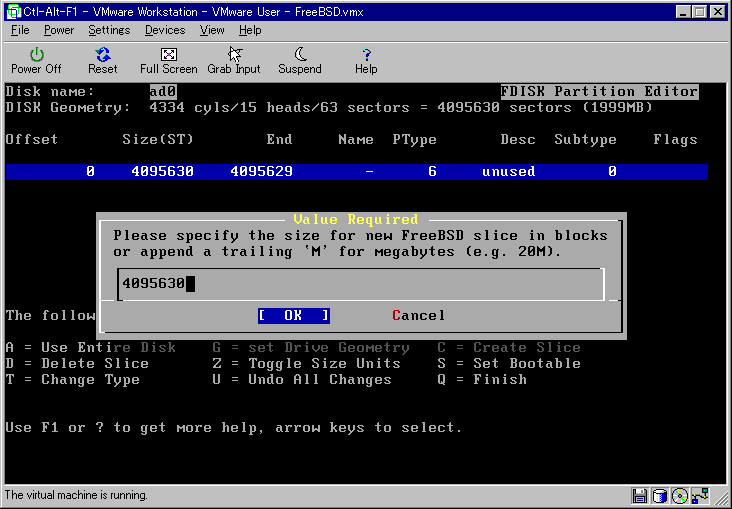Click the FDISK Partition Editor title

pyautogui.click(x=599, y=91)
